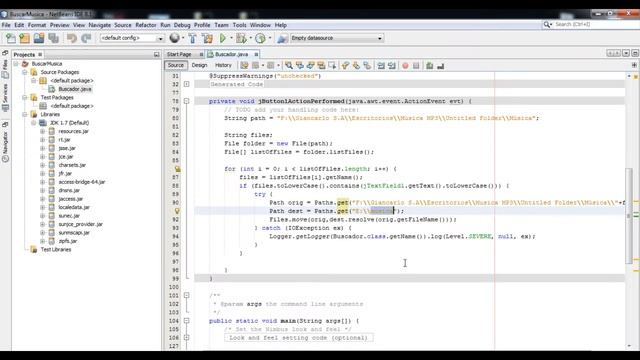Screen dimensions: 640x360
Task: Select charsets.jar in libraries tree
Action: 72,165
